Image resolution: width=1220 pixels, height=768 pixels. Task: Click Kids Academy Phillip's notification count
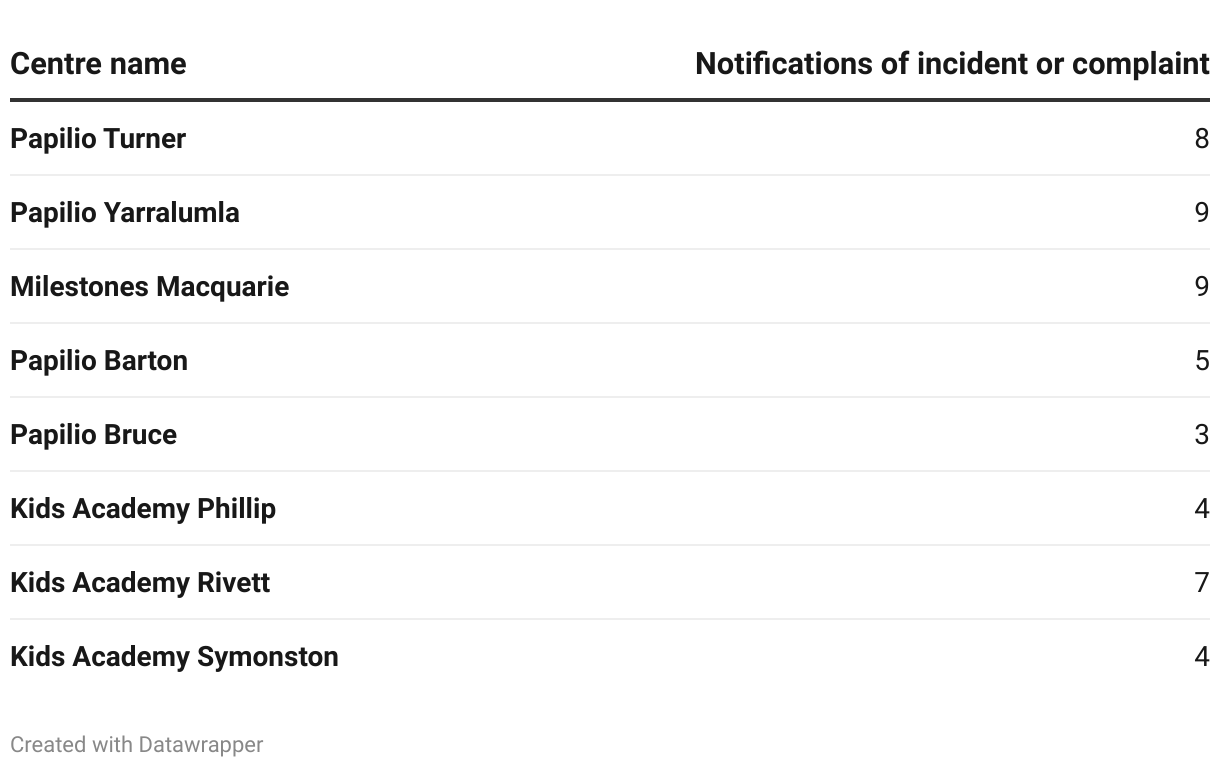coord(1201,508)
